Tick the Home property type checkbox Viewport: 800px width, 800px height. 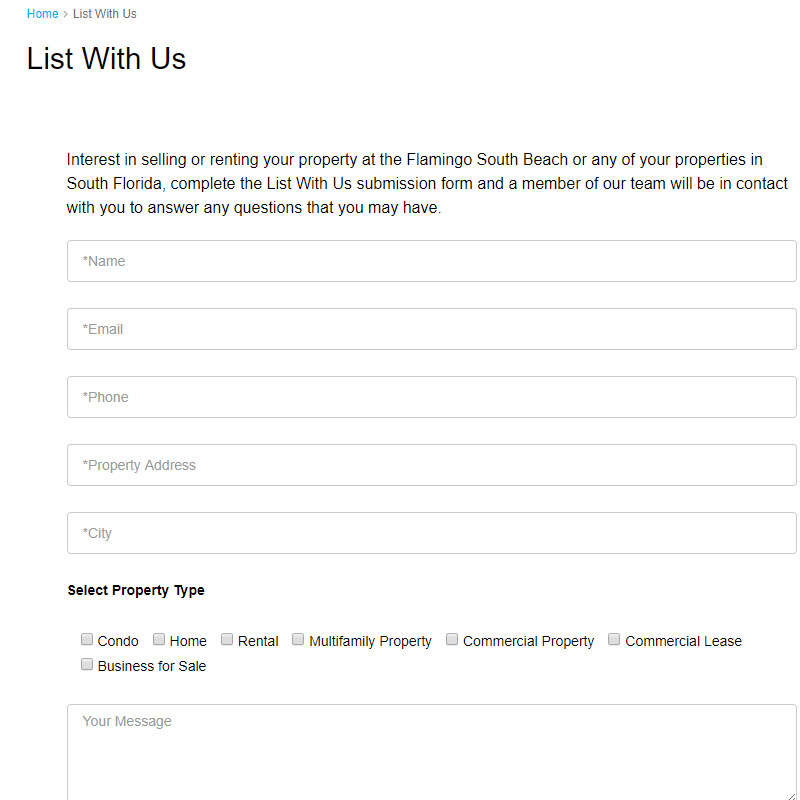click(x=159, y=640)
